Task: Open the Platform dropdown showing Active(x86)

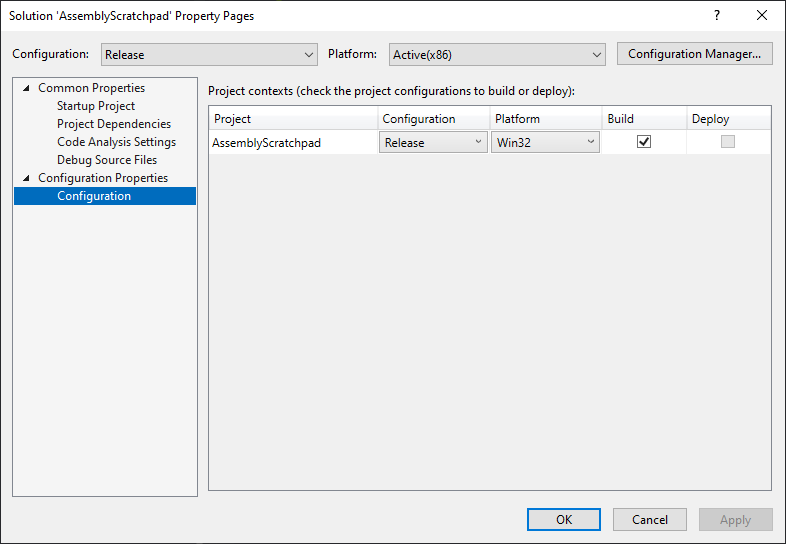Action: 497,54
